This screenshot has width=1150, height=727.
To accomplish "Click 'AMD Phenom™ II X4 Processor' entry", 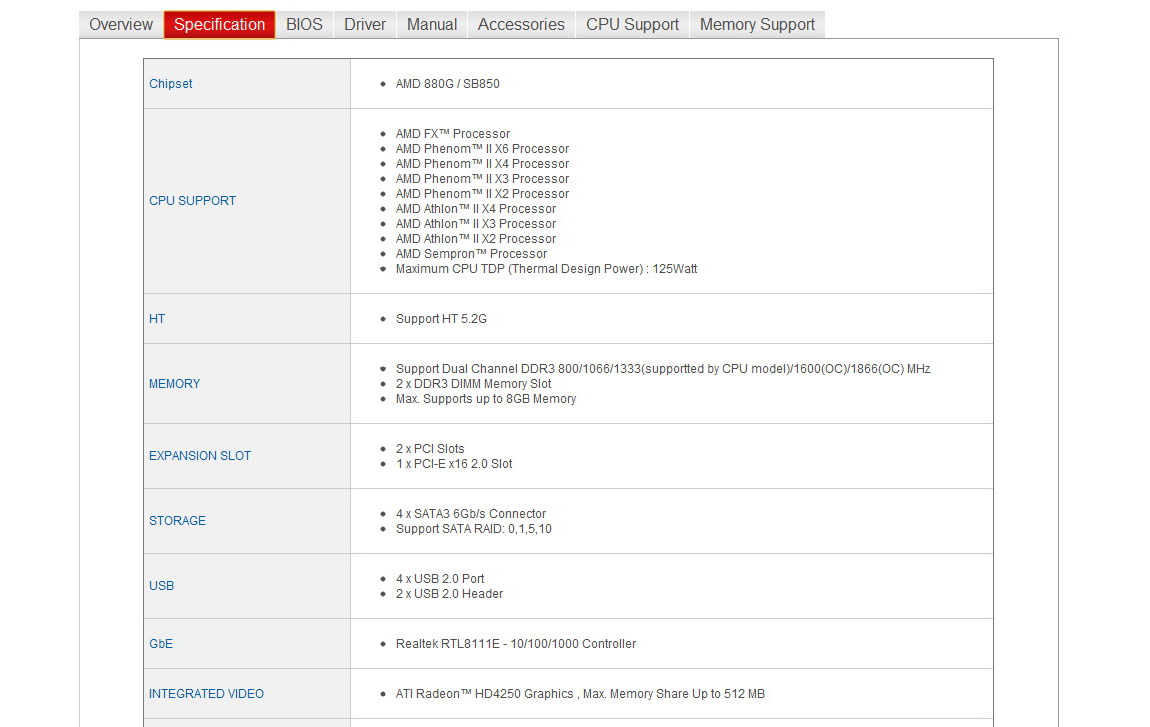I will 482,164.
